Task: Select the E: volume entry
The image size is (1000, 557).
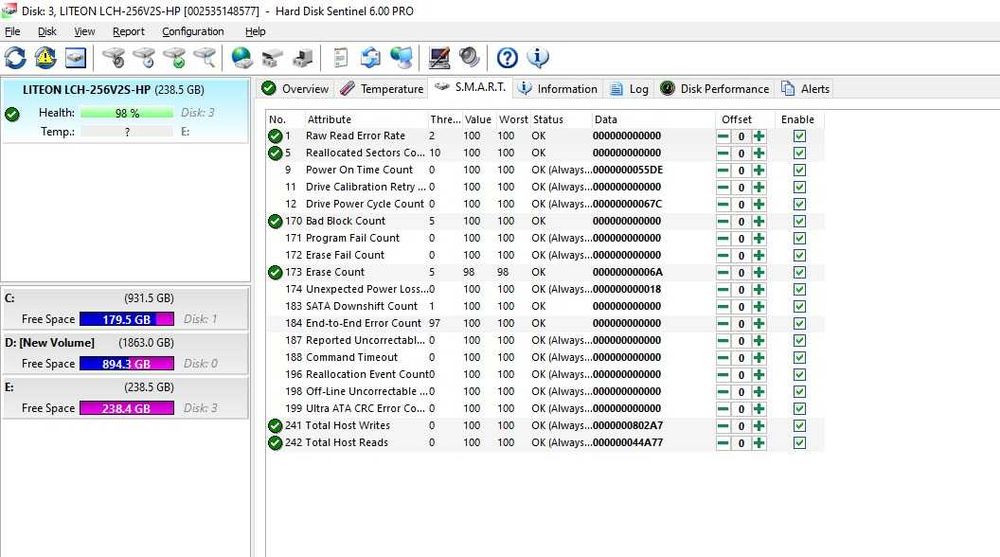Action: pyautogui.click(x=125, y=397)
